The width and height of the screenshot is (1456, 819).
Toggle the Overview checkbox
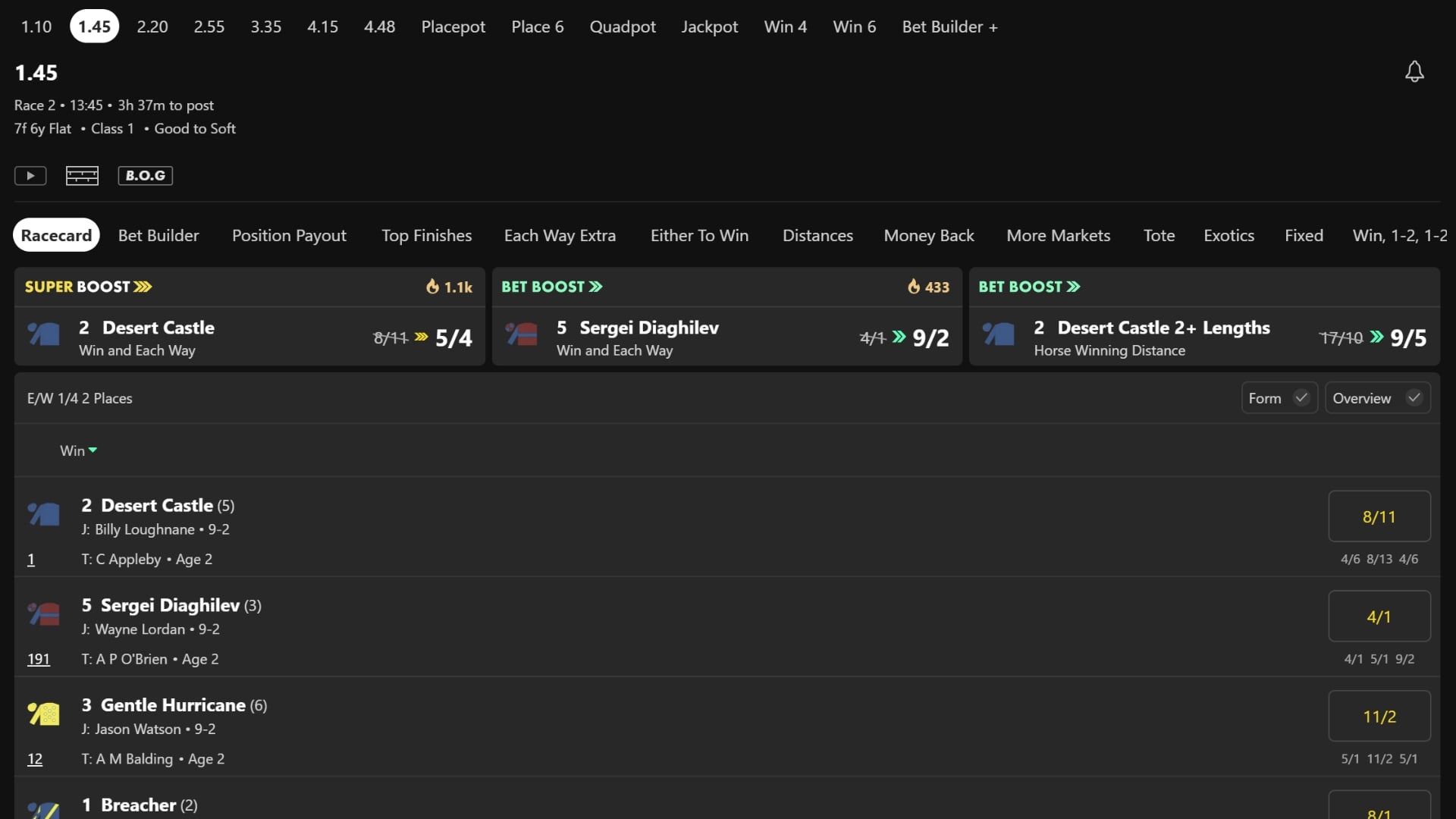1414,398
